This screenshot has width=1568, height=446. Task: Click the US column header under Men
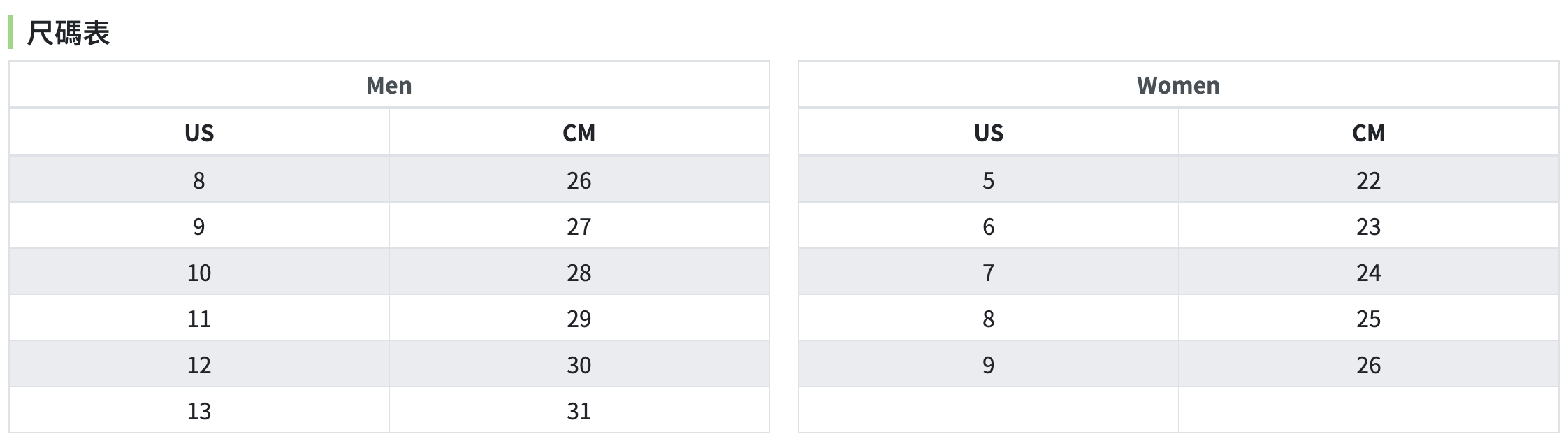(x=199, y=133)
